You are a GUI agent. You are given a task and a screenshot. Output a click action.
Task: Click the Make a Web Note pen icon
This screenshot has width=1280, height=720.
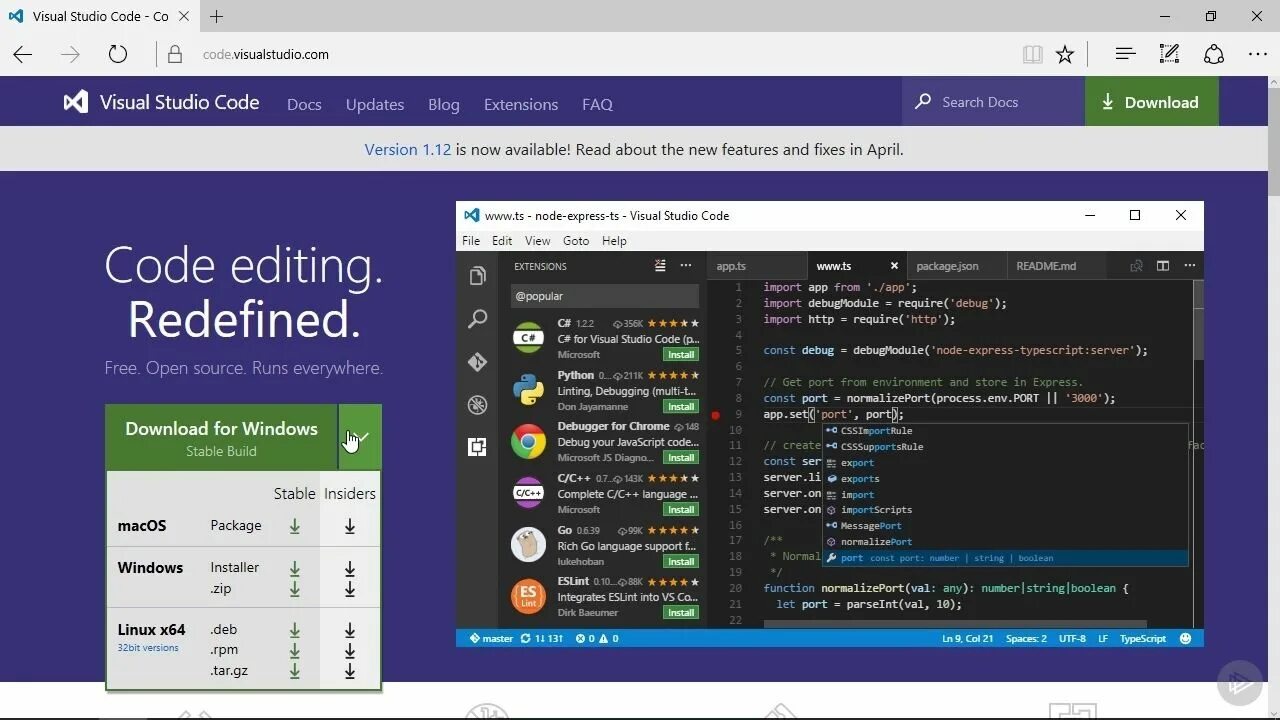(x=1169, y=54)
